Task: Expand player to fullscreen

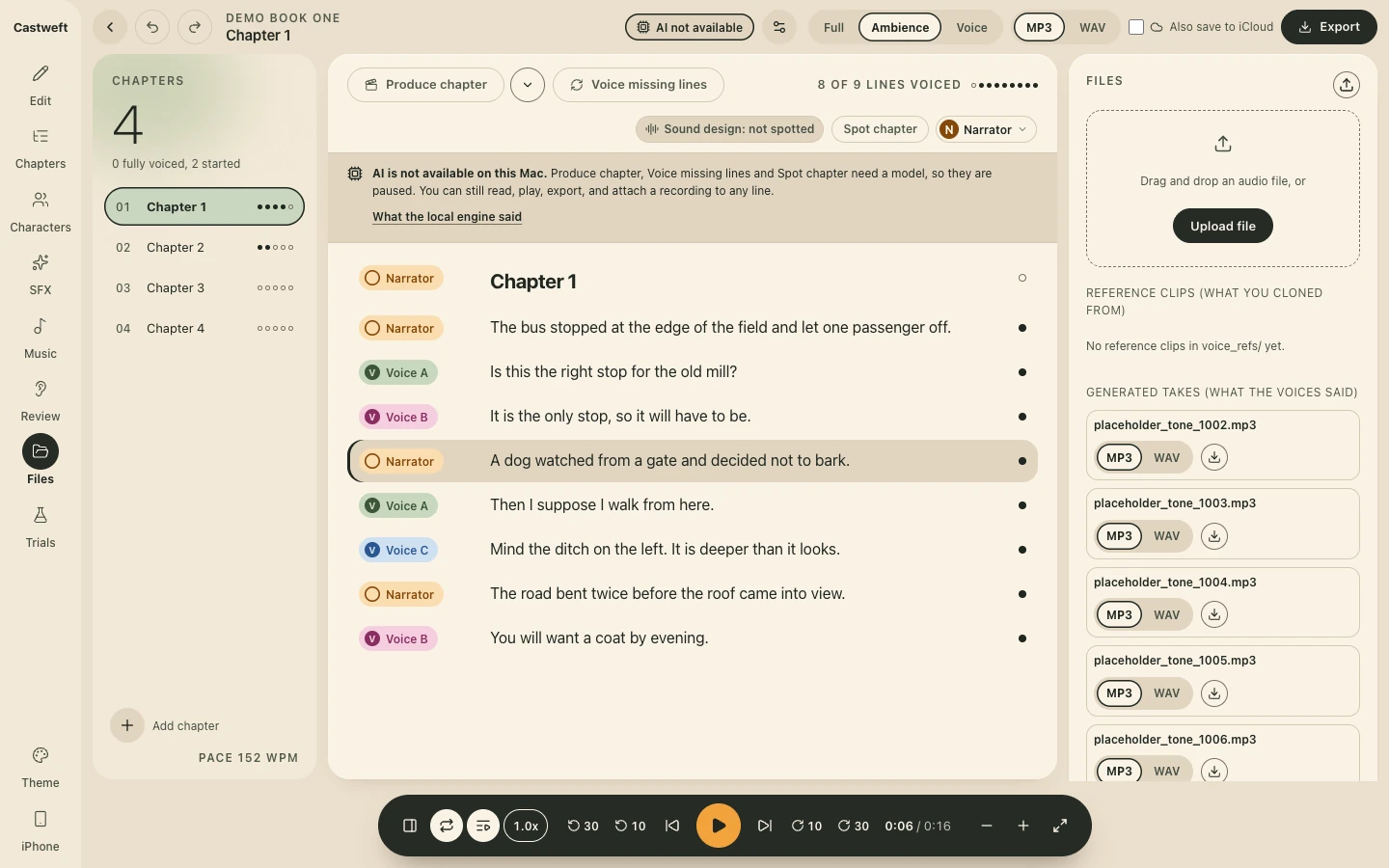Action: tap(1060, 826)
